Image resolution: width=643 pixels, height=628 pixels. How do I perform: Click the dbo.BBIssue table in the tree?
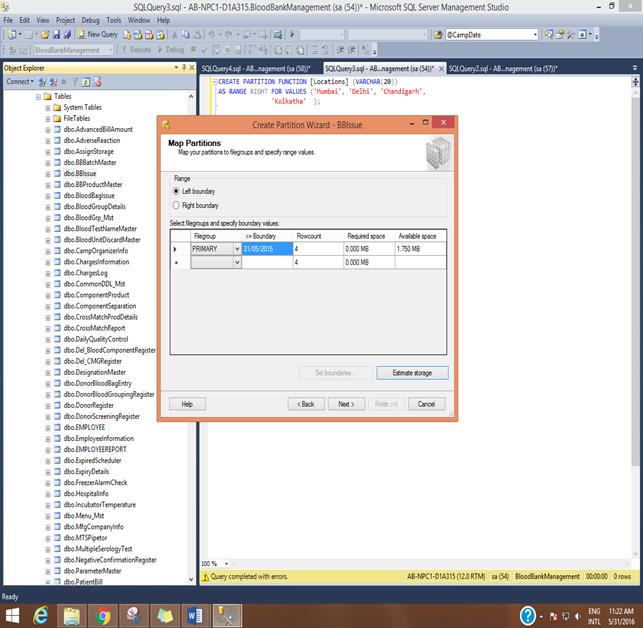80,173
